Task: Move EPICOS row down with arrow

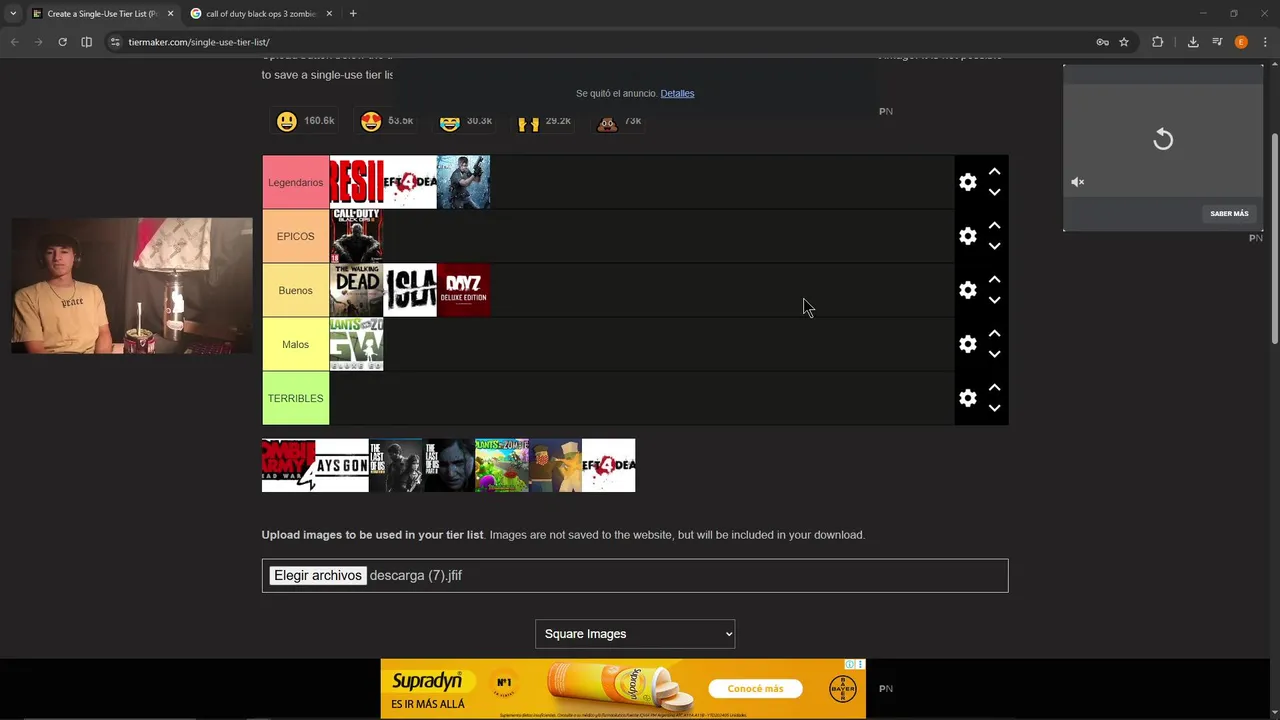Action: 994,246
